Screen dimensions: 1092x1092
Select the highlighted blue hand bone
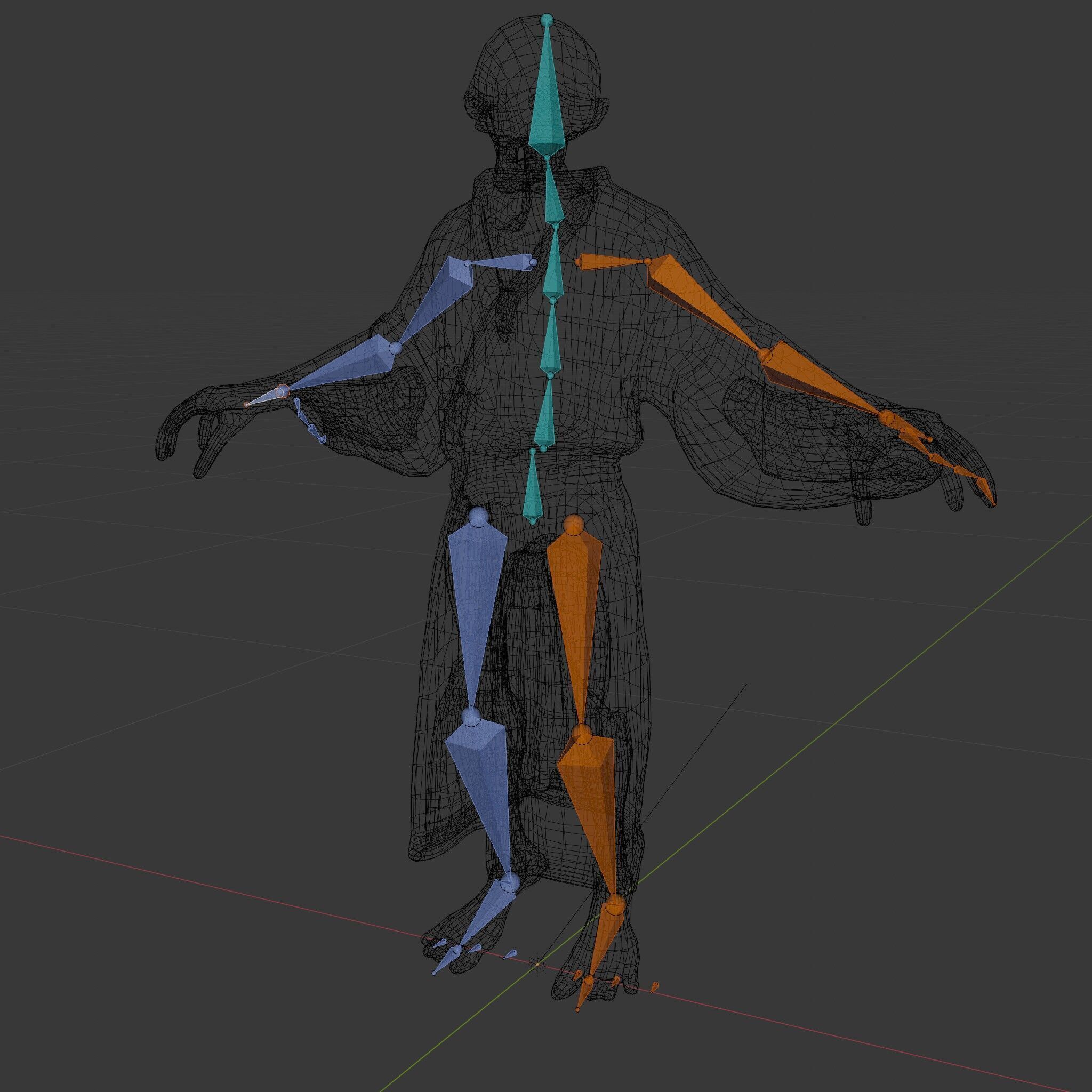[264, 396]
